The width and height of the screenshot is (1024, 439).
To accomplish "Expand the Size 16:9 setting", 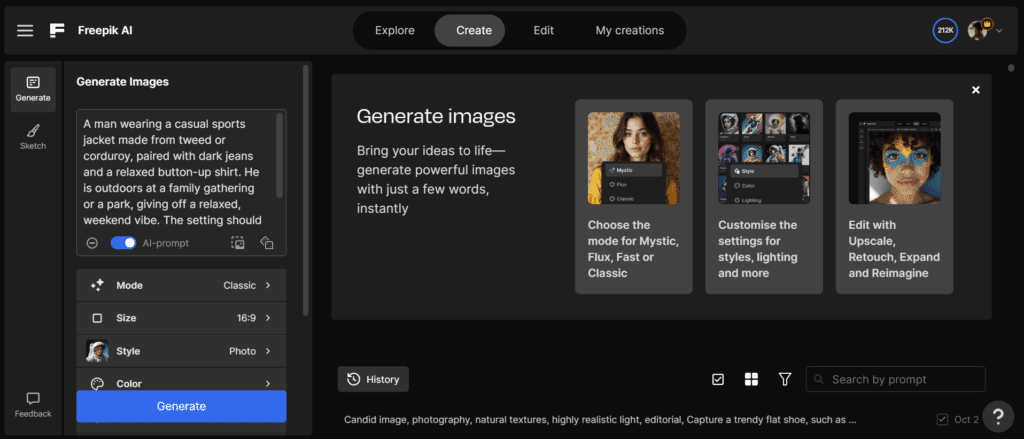I will [181, 318].
